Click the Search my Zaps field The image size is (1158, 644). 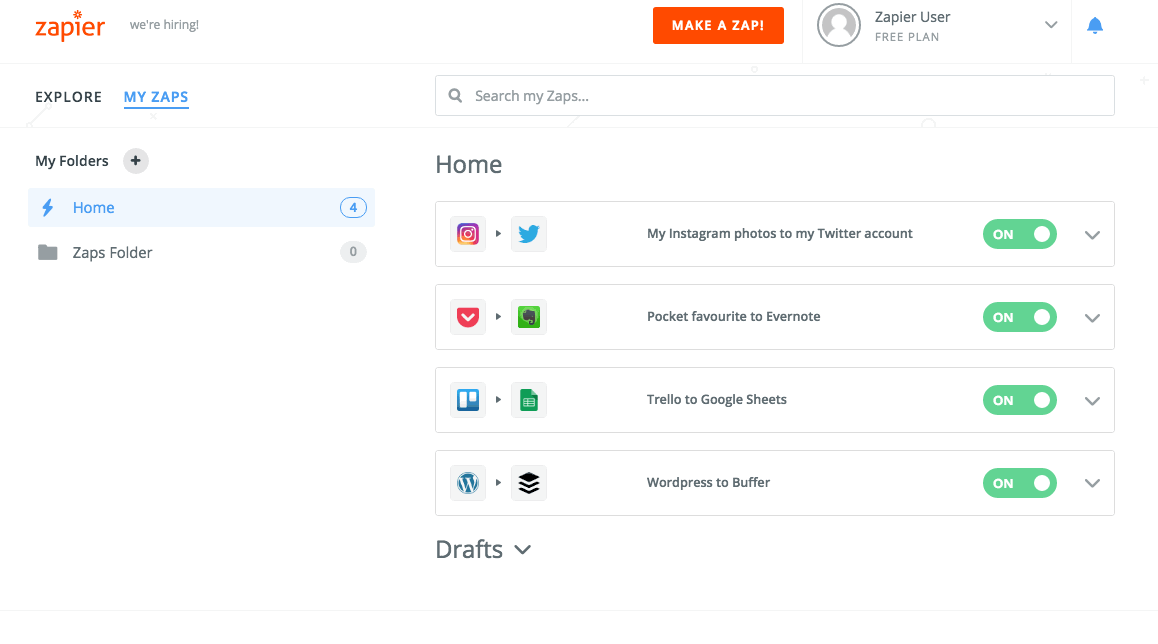click(775, 95)
